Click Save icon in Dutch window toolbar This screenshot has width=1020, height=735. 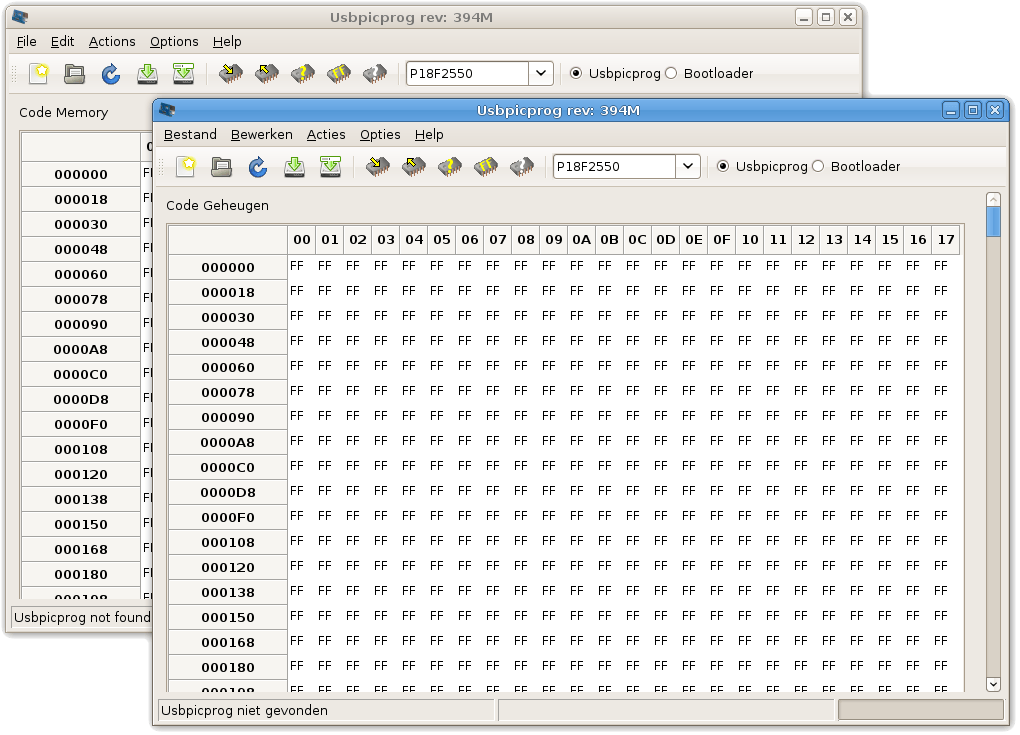pos(294,167)
